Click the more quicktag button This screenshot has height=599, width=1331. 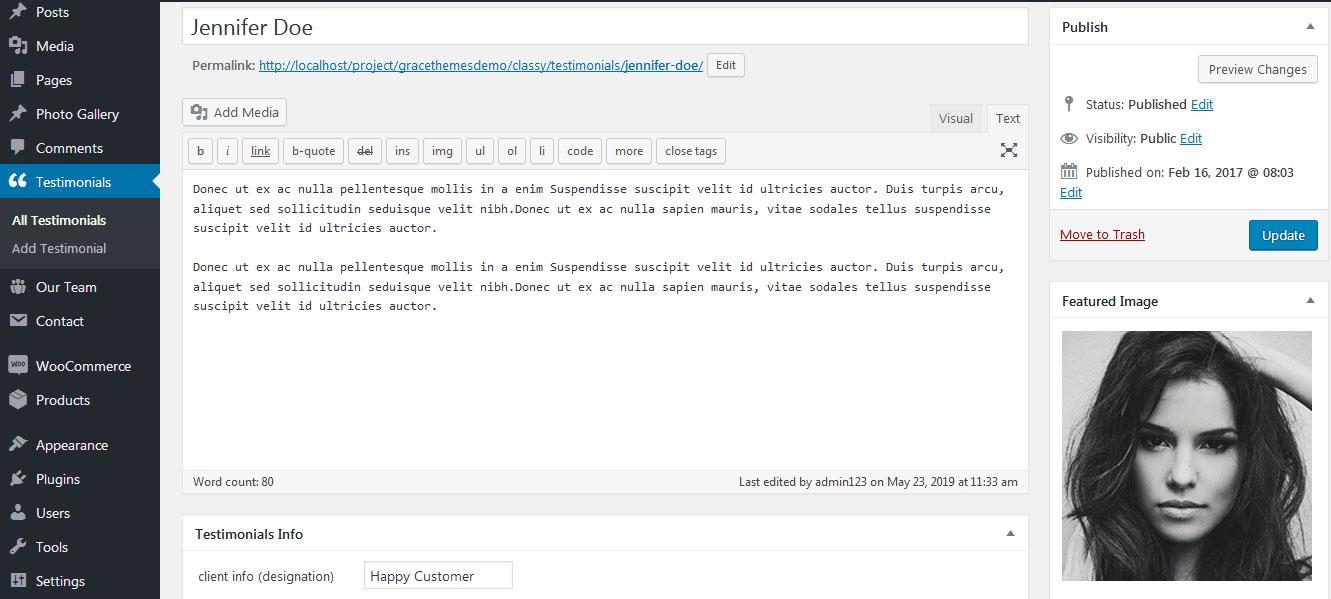(629, 151)
